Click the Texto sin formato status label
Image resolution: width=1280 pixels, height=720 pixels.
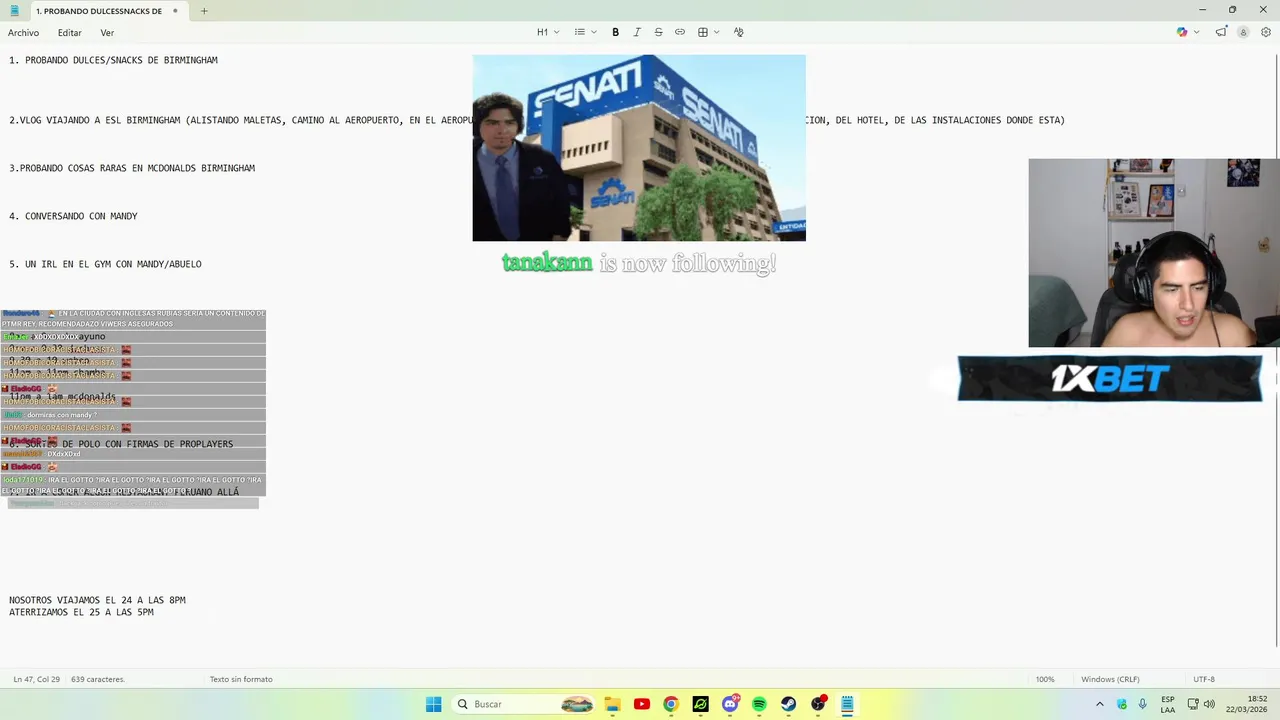[241, 679]
